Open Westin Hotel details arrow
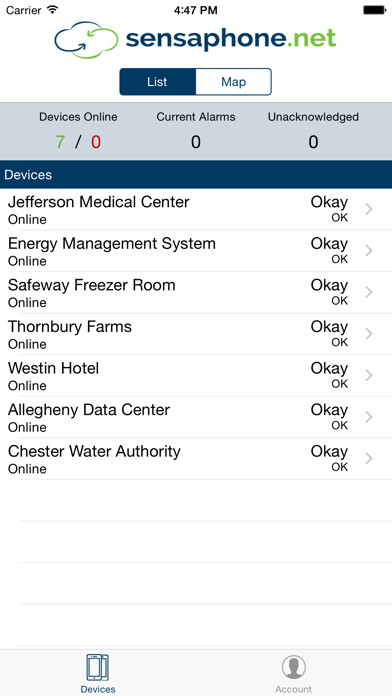Image resolution: width=392 pixels, height=696 pixels. [x=368, y=376]
